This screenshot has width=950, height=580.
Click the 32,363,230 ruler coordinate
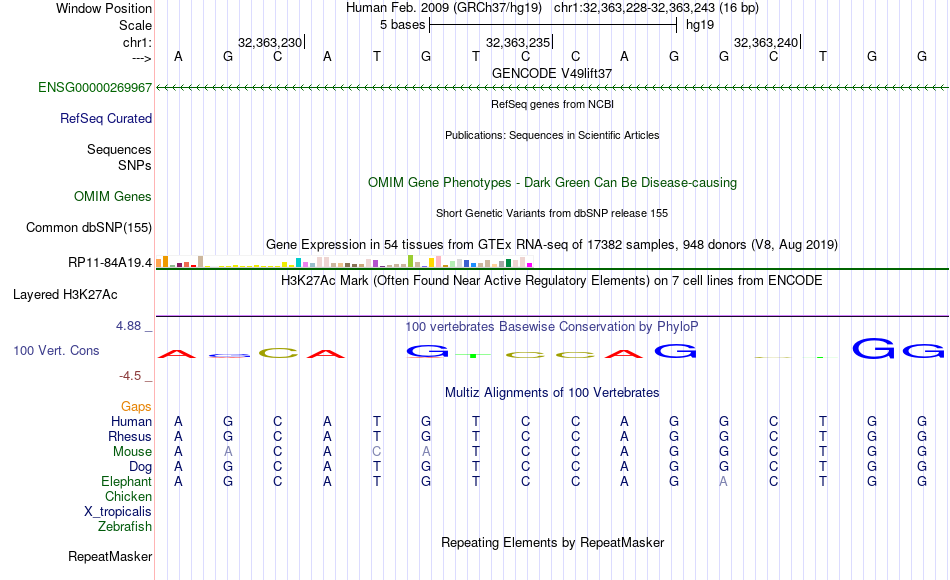tap(270, 42)
